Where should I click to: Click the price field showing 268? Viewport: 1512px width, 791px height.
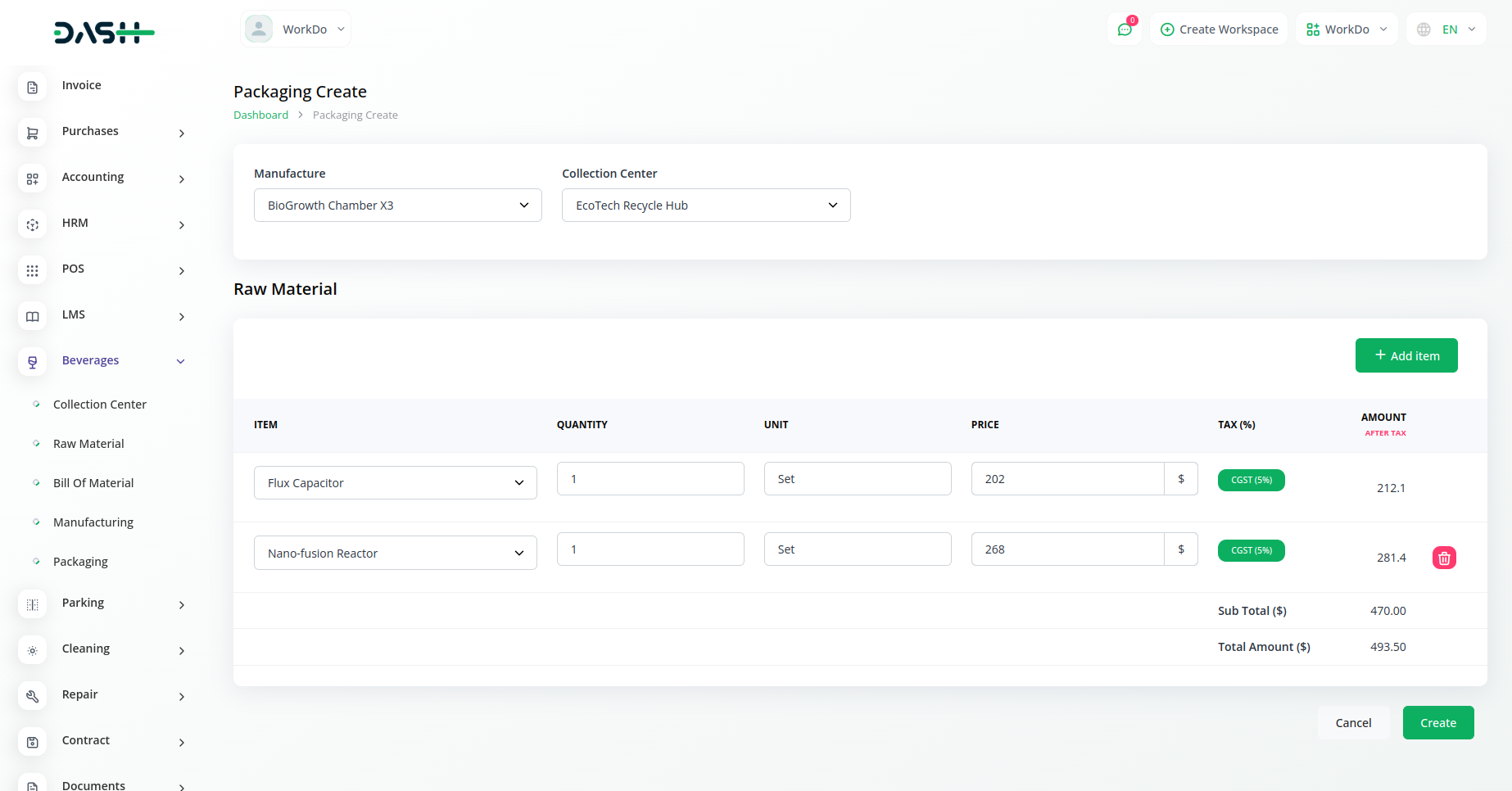coord(1066,549)
